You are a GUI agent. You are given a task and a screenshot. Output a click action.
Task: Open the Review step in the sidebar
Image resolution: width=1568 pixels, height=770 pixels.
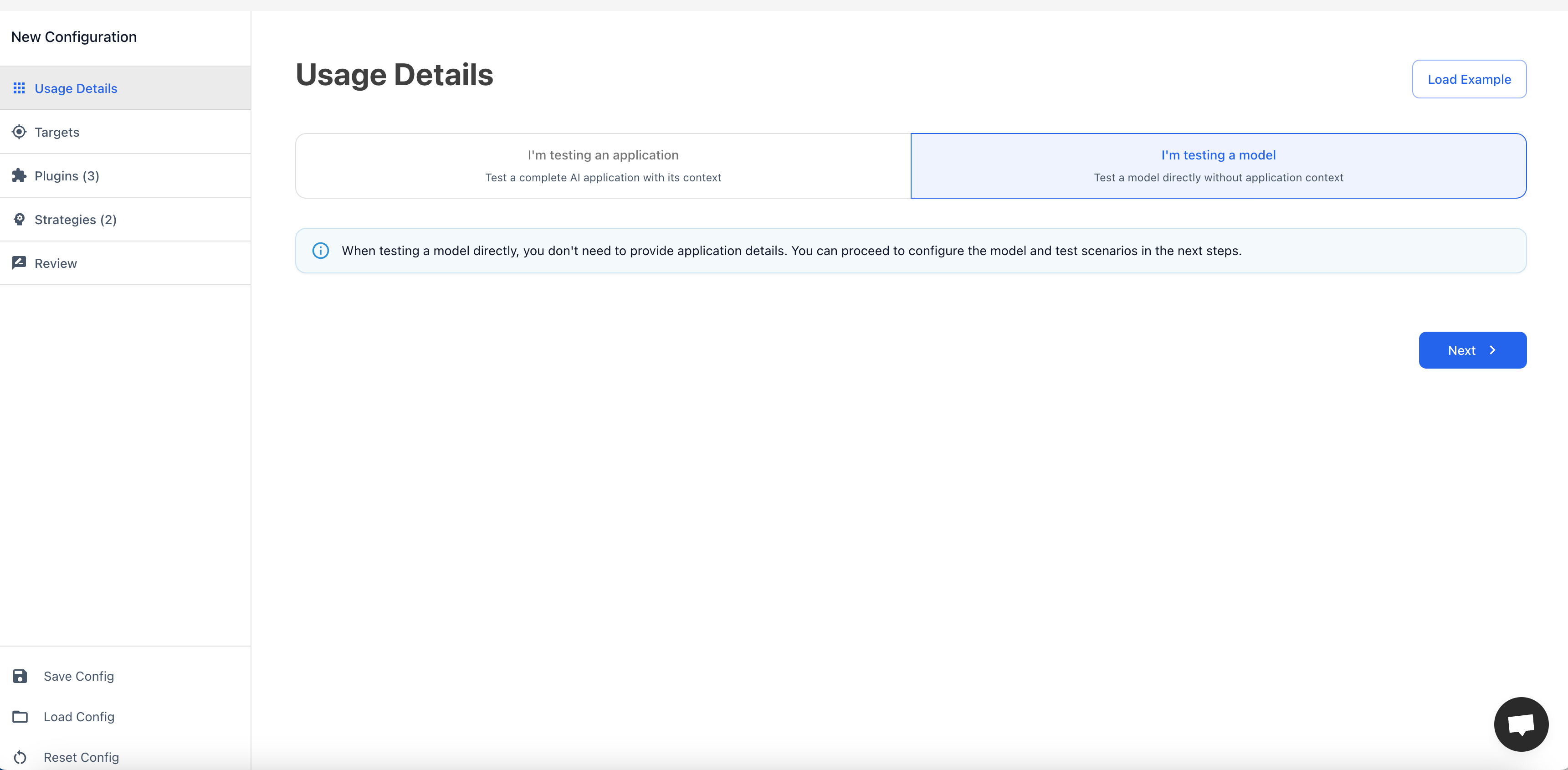pyautogui.click(x=56, y=263)
